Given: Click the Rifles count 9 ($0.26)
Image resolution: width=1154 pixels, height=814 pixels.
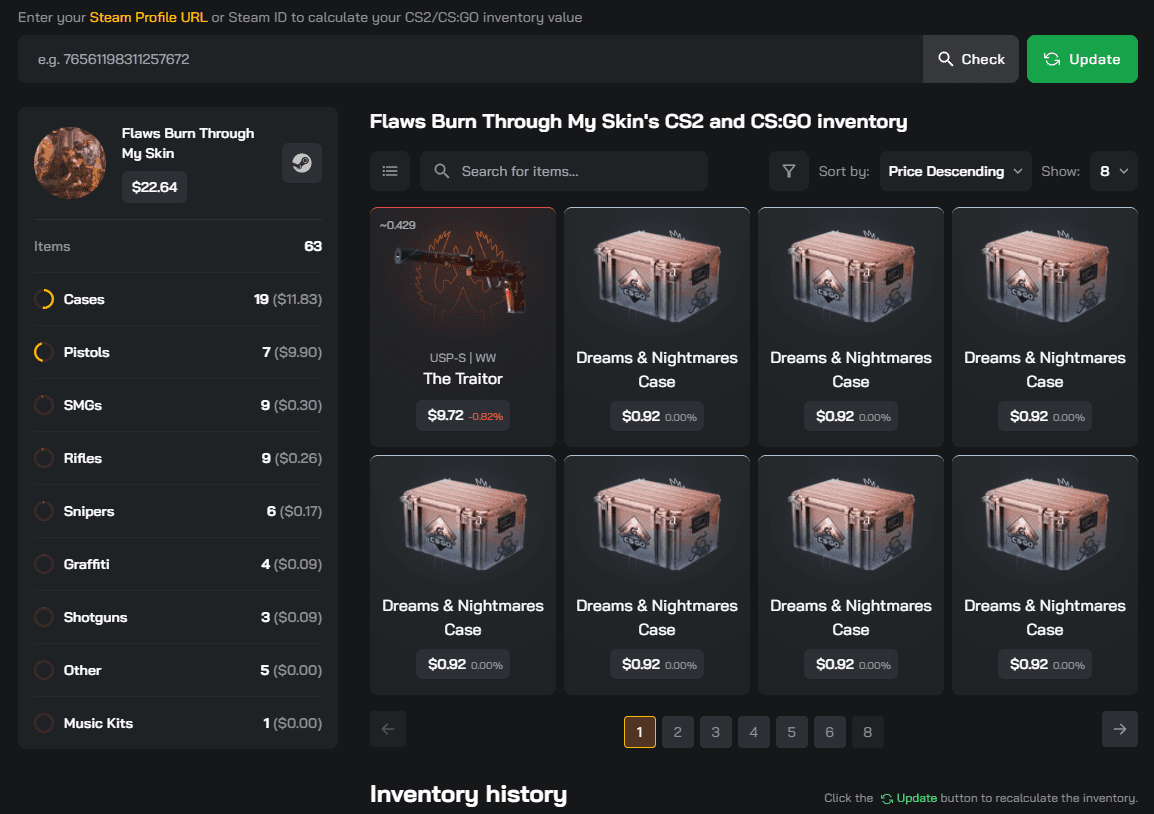Looking at the screenshot, I should pos(291,459).
